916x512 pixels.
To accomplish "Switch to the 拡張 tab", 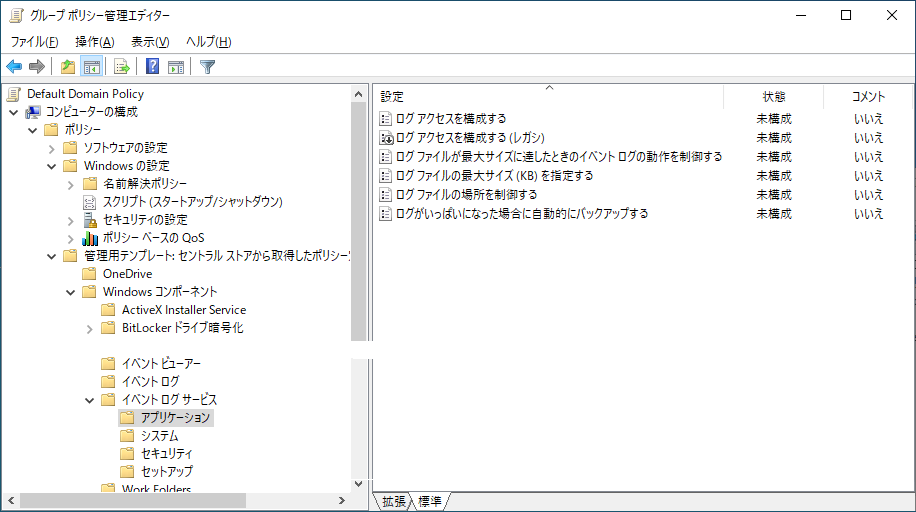I will click(394, 501).
